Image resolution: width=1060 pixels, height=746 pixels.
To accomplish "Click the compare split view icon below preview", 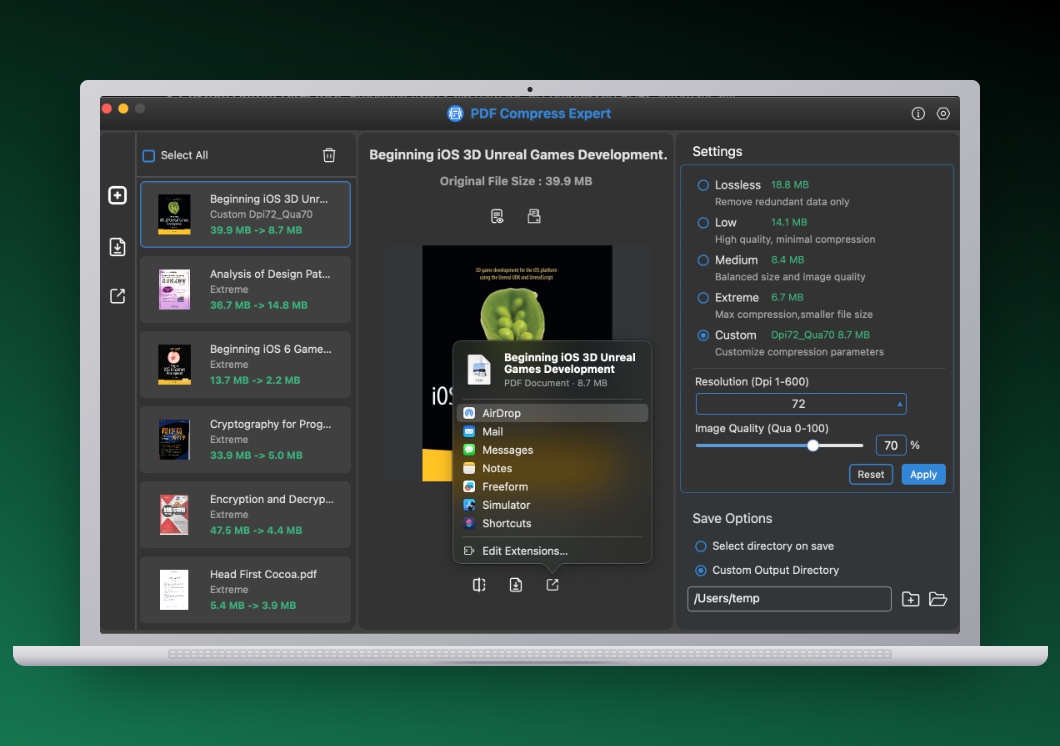I will (479, 585).
